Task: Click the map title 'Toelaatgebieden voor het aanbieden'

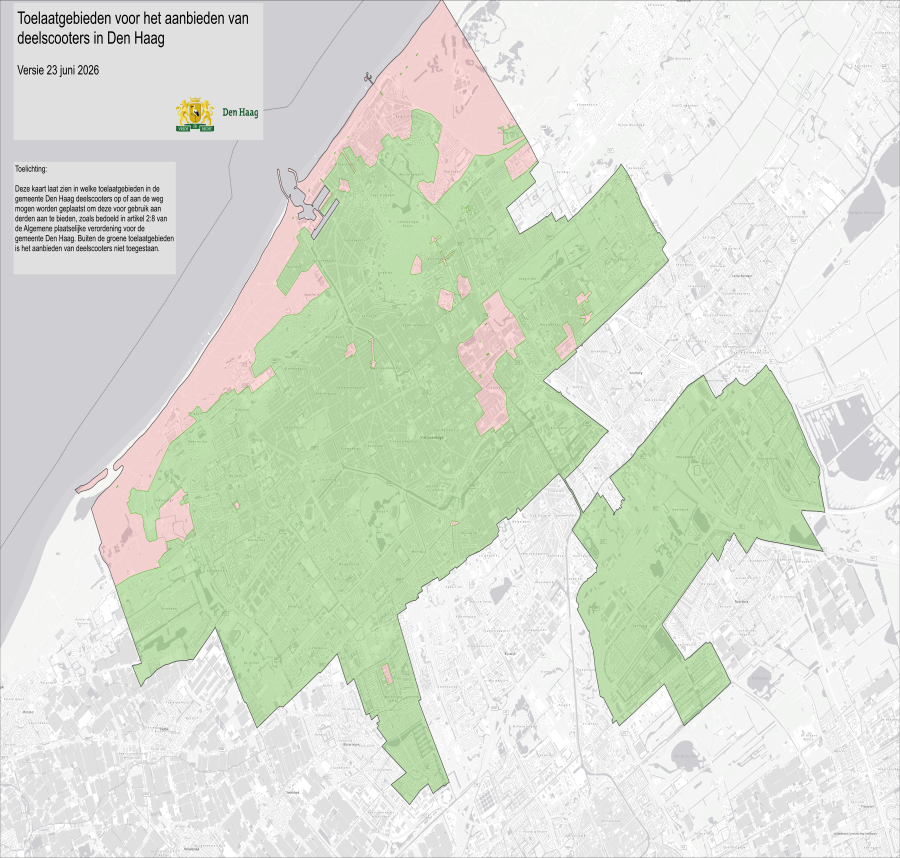Action: click(133, 18)
